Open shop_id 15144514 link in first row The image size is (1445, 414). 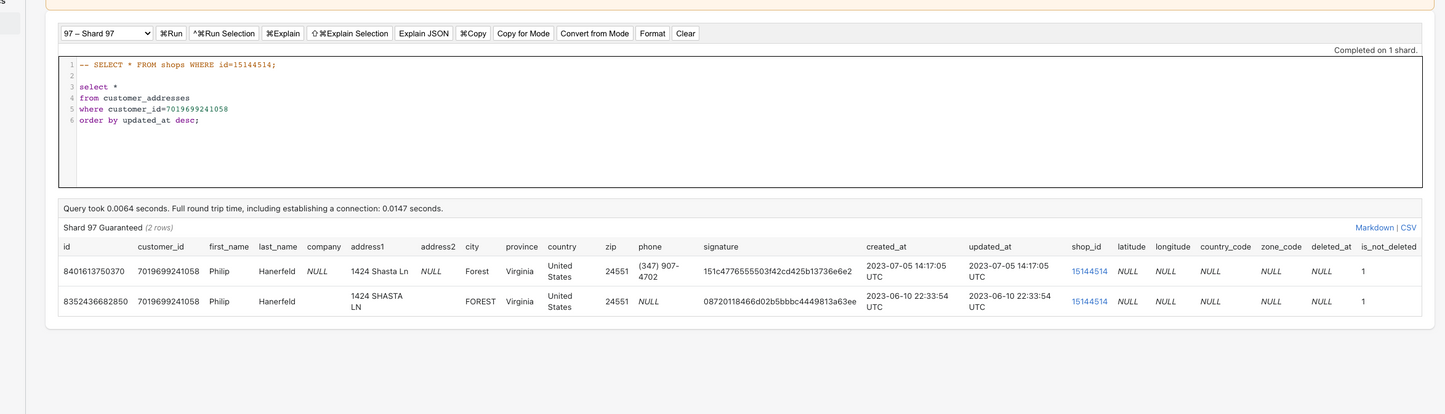coord(1089,272)
